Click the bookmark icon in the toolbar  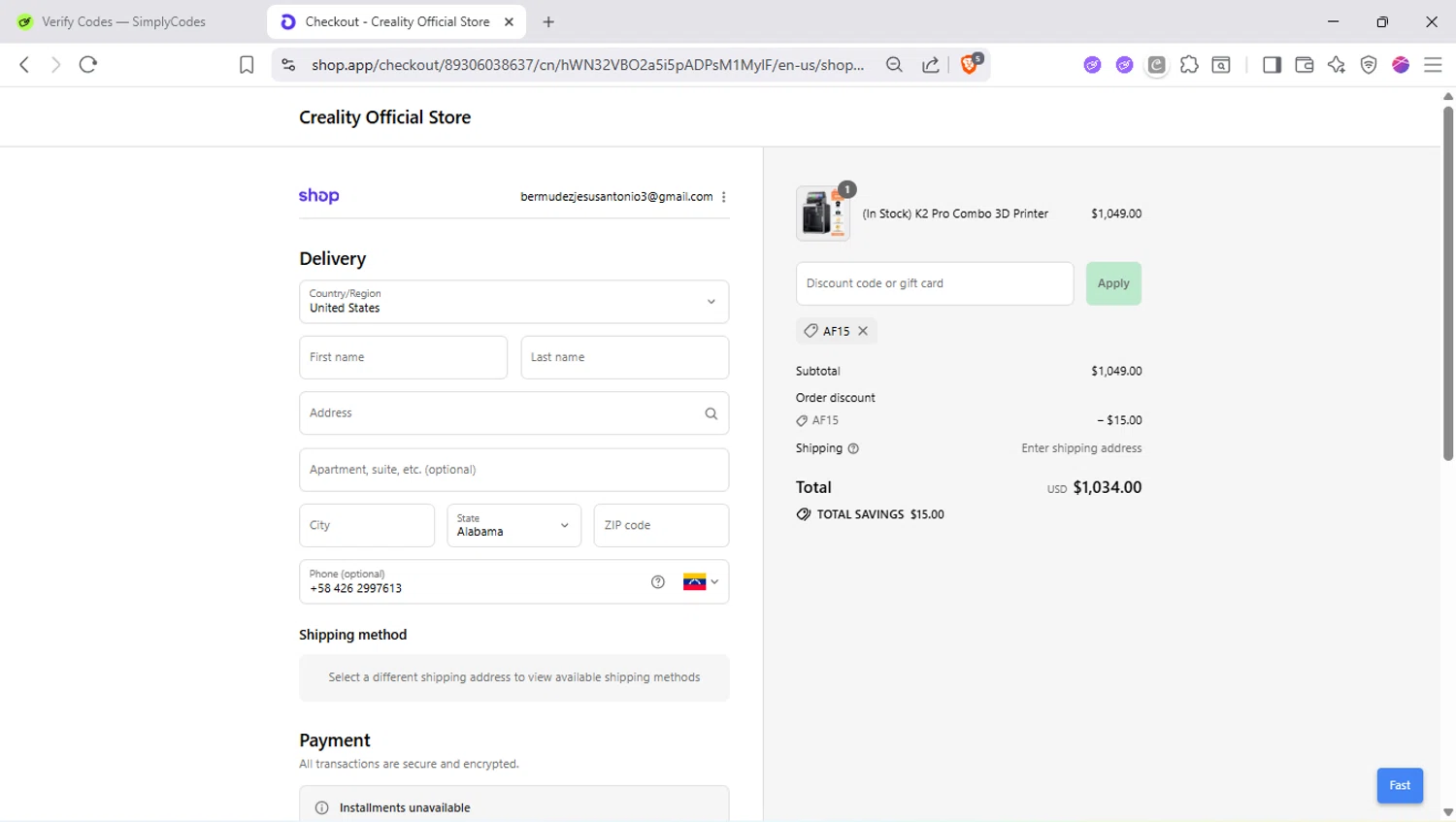(x=247, y=65)
